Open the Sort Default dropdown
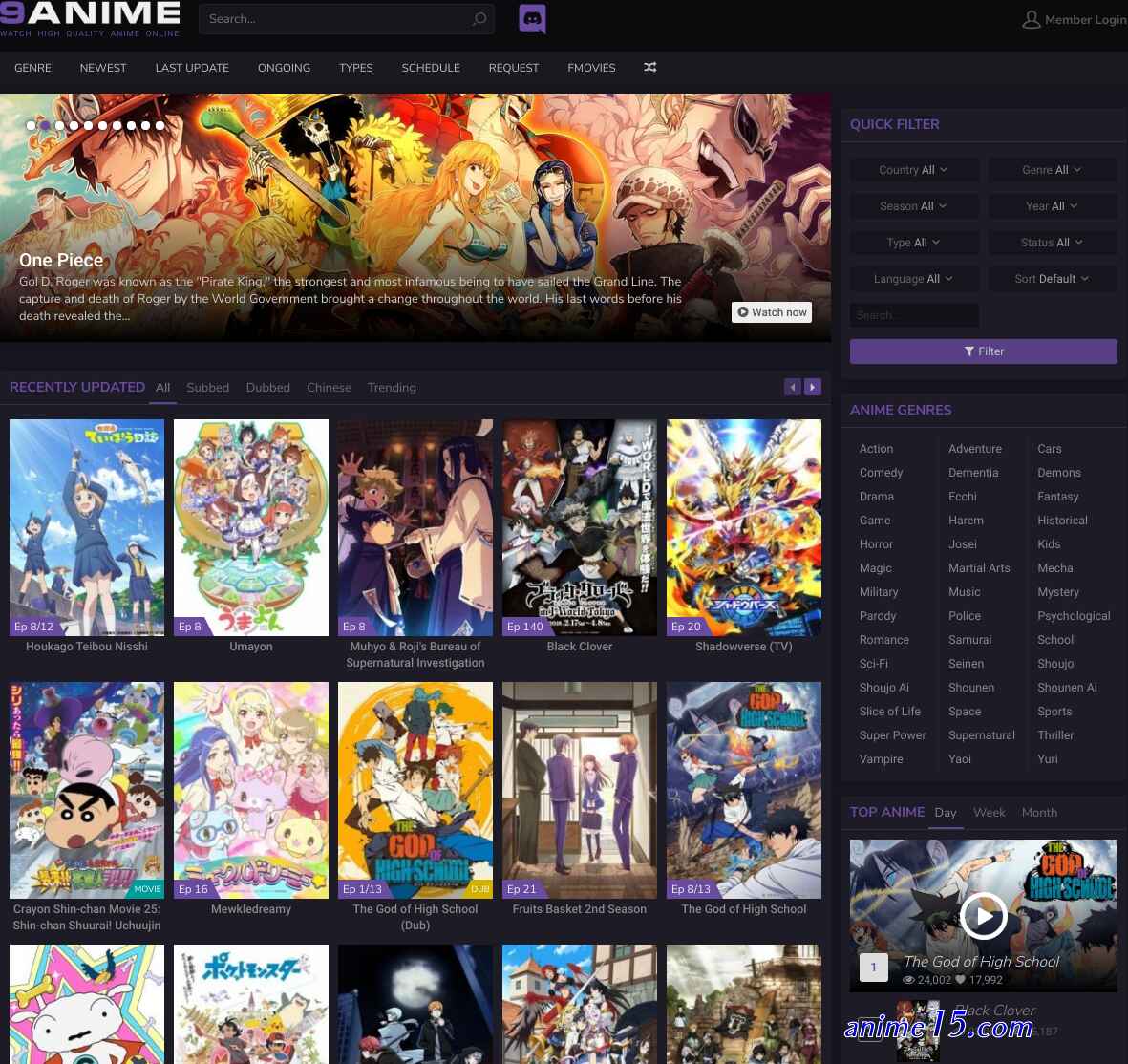This screenshot has width=1128, height=1064. [1052, 278]
